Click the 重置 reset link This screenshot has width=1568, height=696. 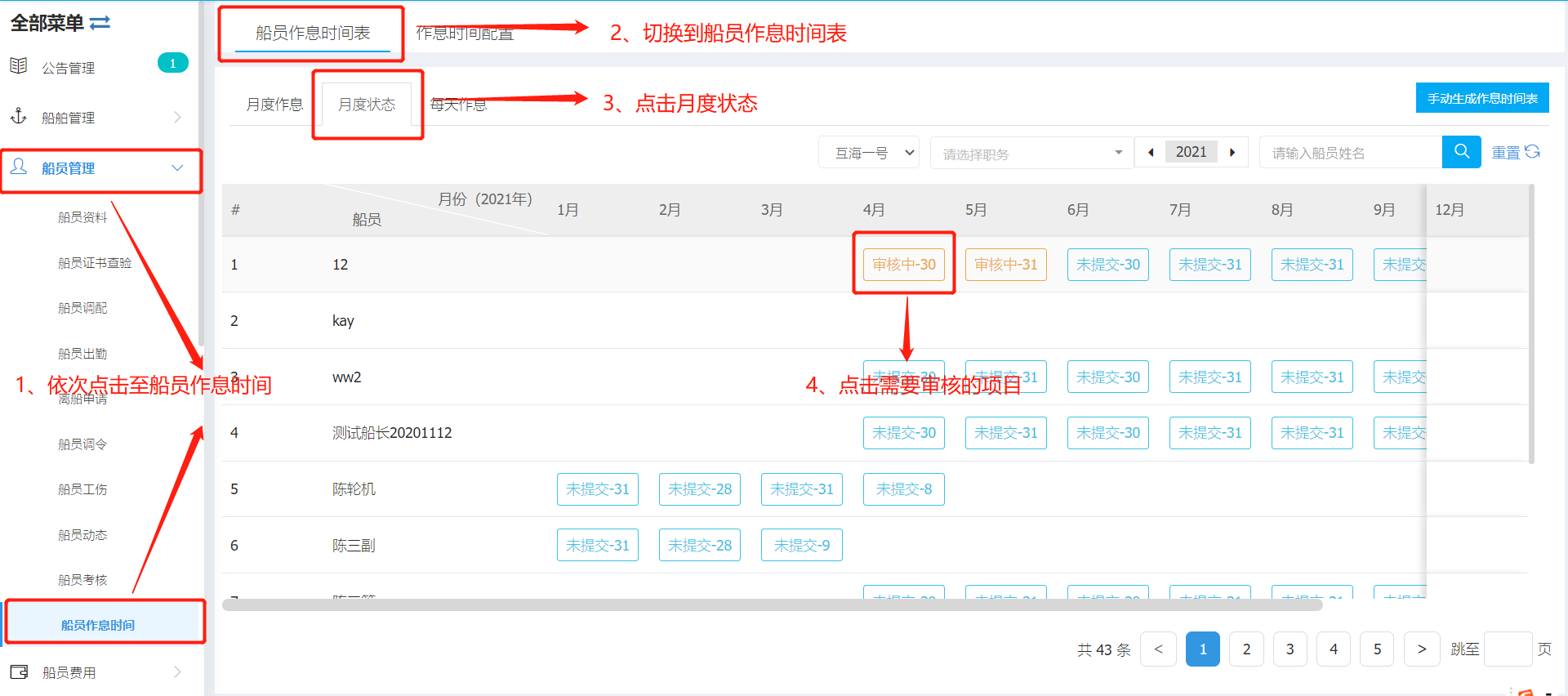click(x=1506, y=153)
